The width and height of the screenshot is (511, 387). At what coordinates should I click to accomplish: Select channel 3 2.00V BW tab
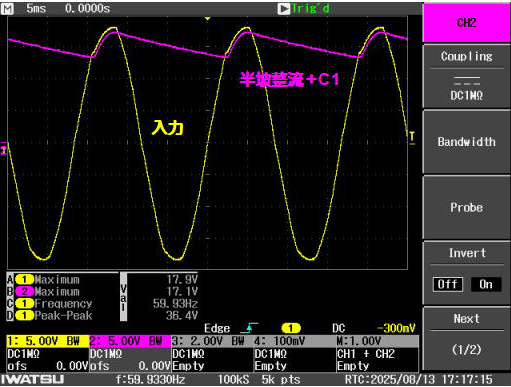click(212, 341)
